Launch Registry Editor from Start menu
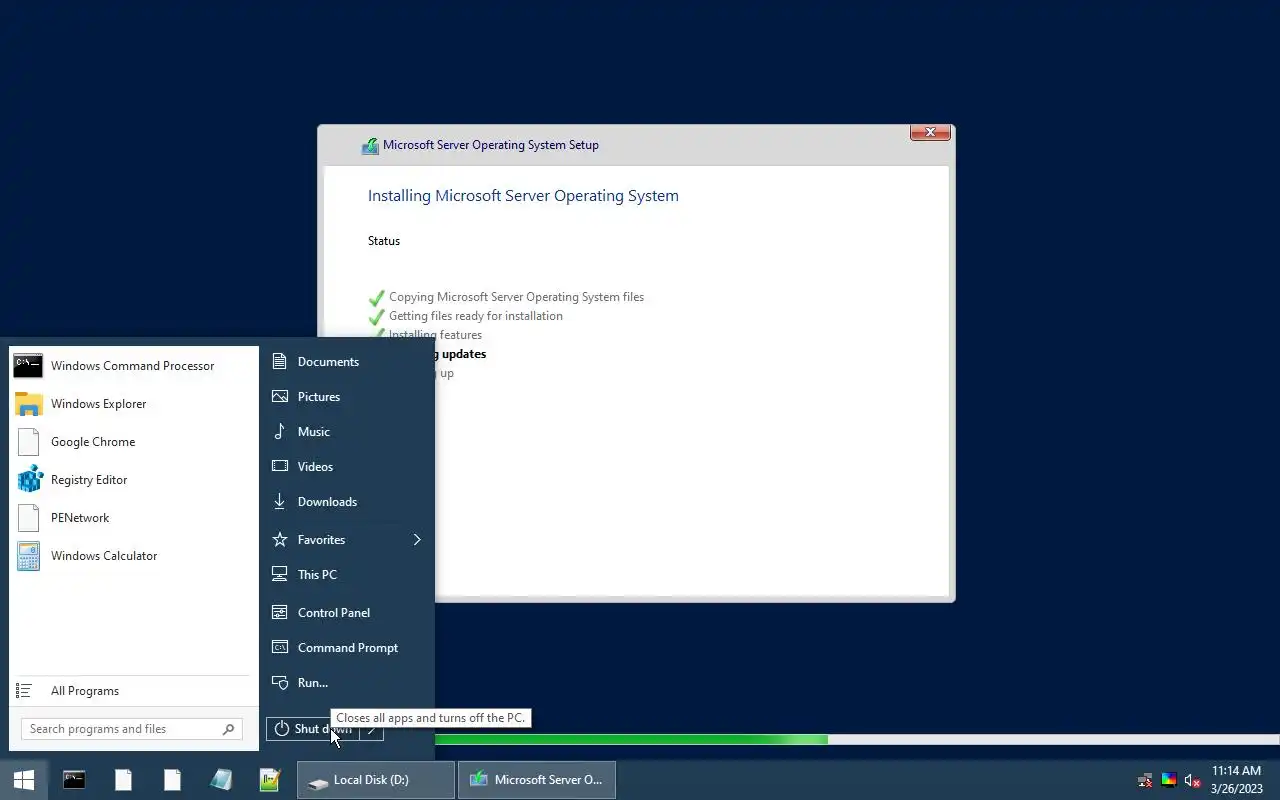The width and height of the screenshot is (1280, 800). (134, 480)
